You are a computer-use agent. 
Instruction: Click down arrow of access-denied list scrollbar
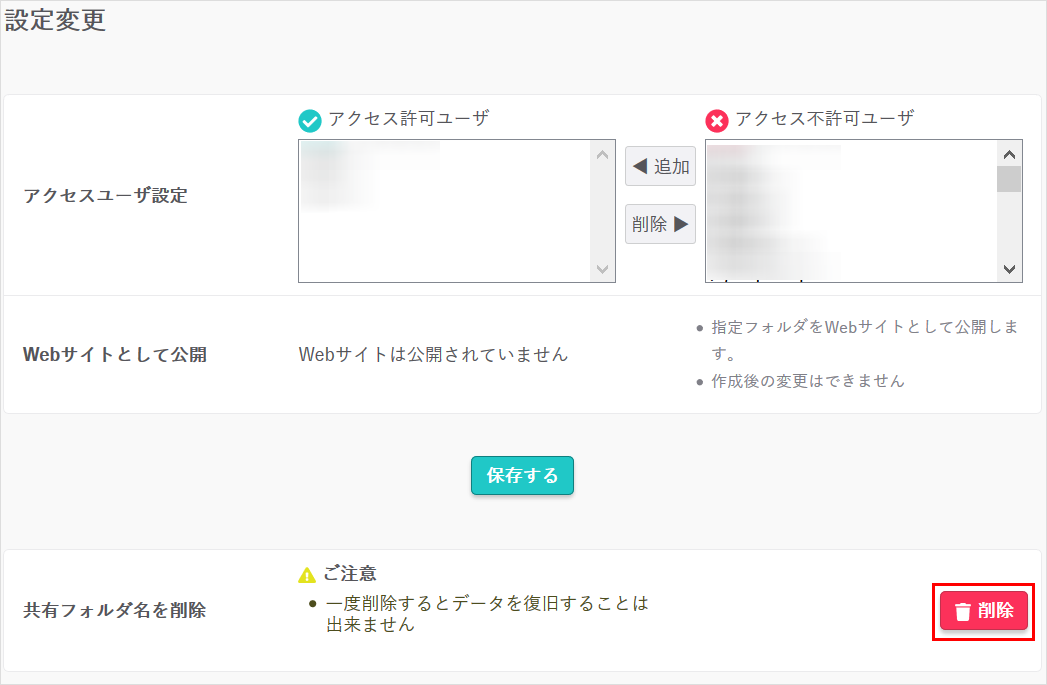[1009, 269]
